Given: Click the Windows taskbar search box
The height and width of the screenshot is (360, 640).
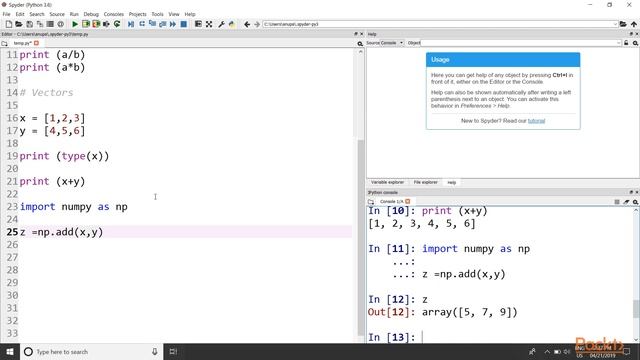Looking at the screenshot, I should point(91,351).
